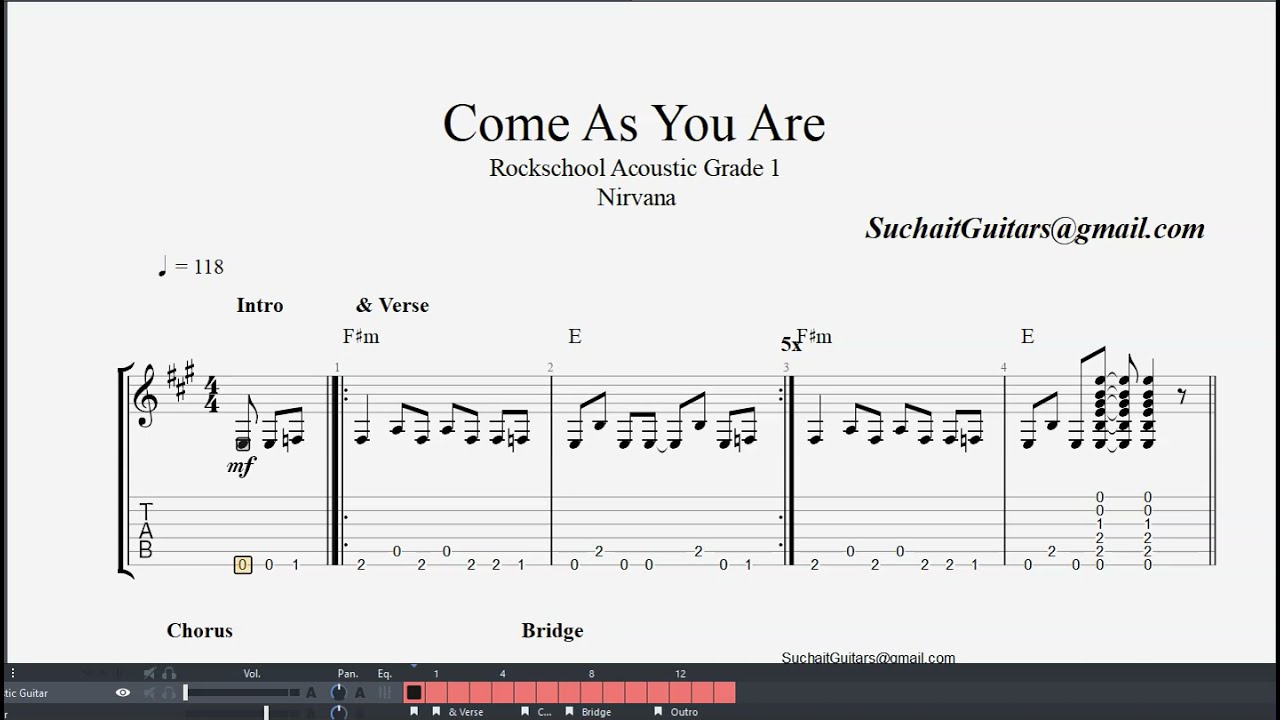1280x720 pixels.
Task: Toggle visibility eye of Acoustic Guitar track
Action: pyautogui.click(x=123, y=692)
